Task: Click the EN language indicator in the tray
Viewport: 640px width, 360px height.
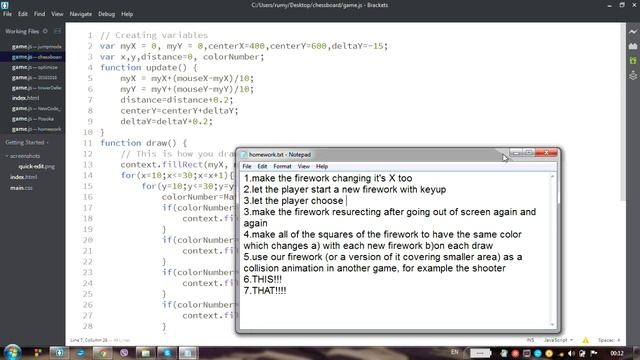Action: pyautogui.click(x=455, y=352)
